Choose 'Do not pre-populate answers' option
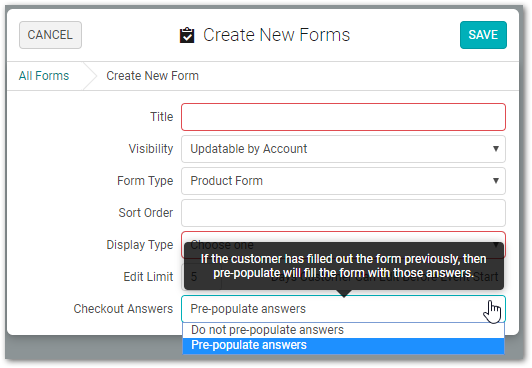 coord(343,330)
